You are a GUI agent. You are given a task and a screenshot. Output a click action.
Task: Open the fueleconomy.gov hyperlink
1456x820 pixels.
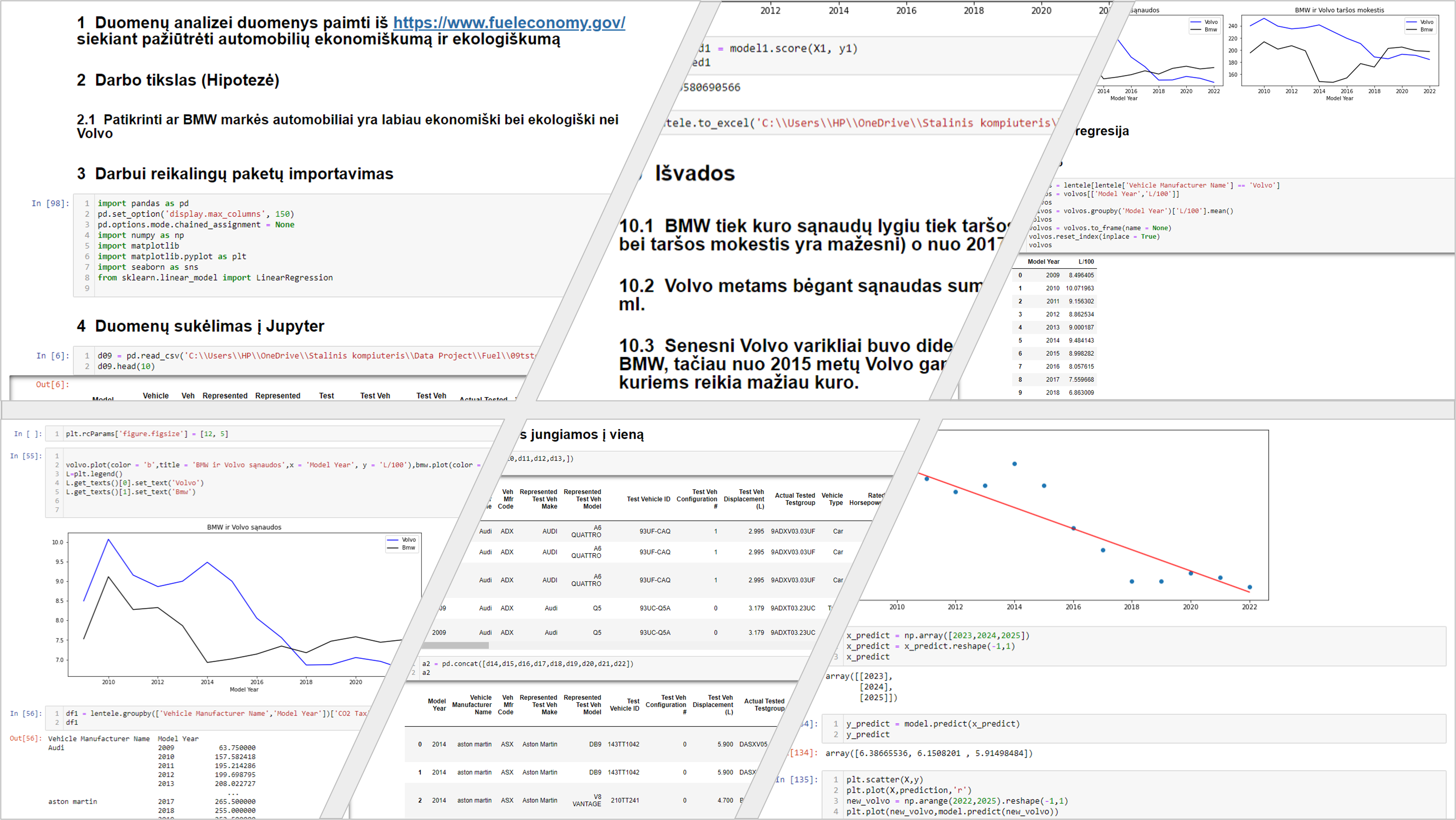click(x=509, y=22)
